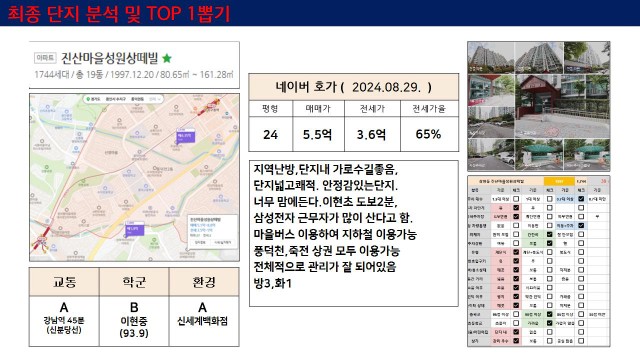Screen dimensions: 640x360
Task: Click the 아파트 badge before the complex name
Action: (x=45, y=58)
